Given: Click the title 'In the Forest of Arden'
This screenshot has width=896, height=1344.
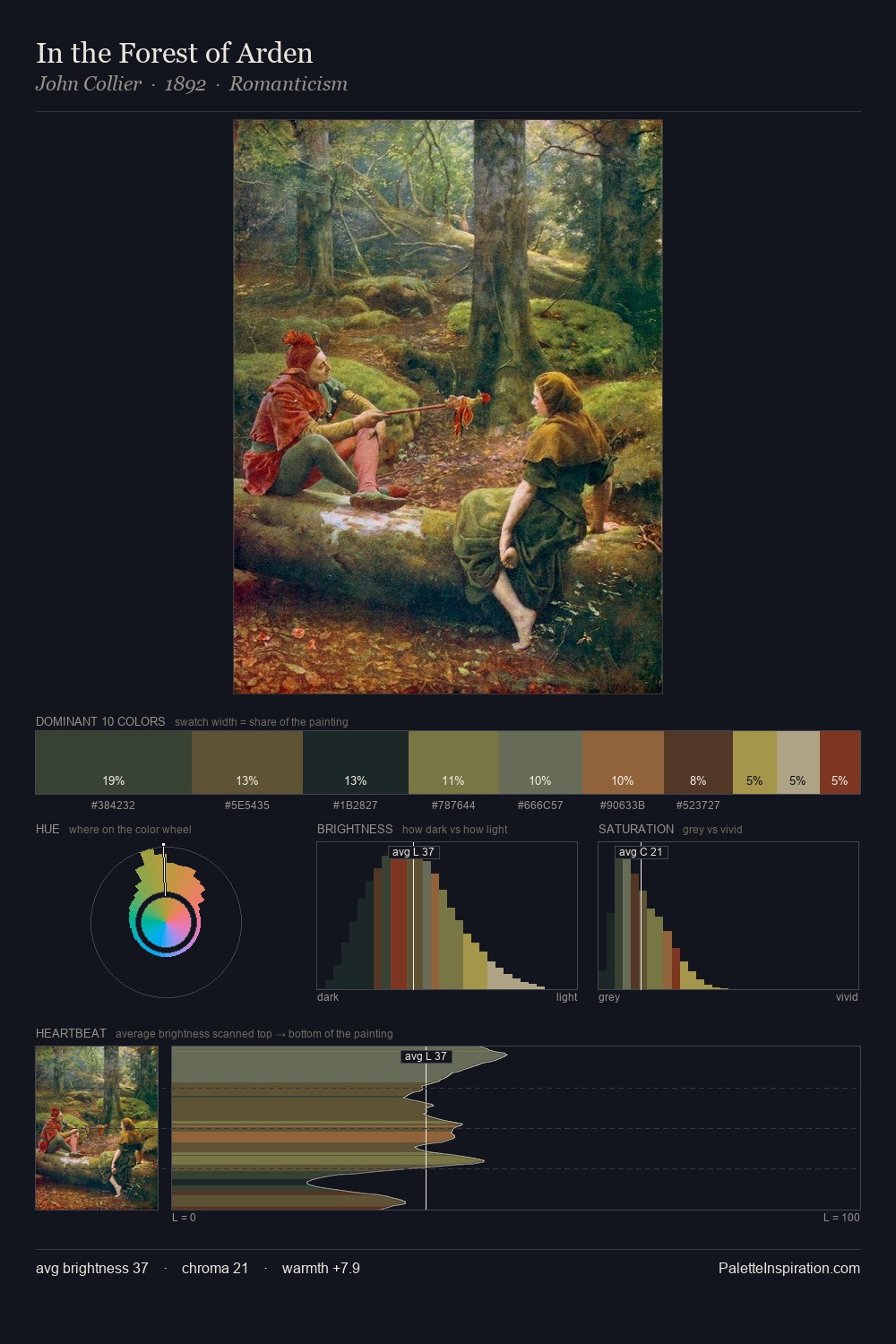Looking at the screenshot, I should point(175,54).
